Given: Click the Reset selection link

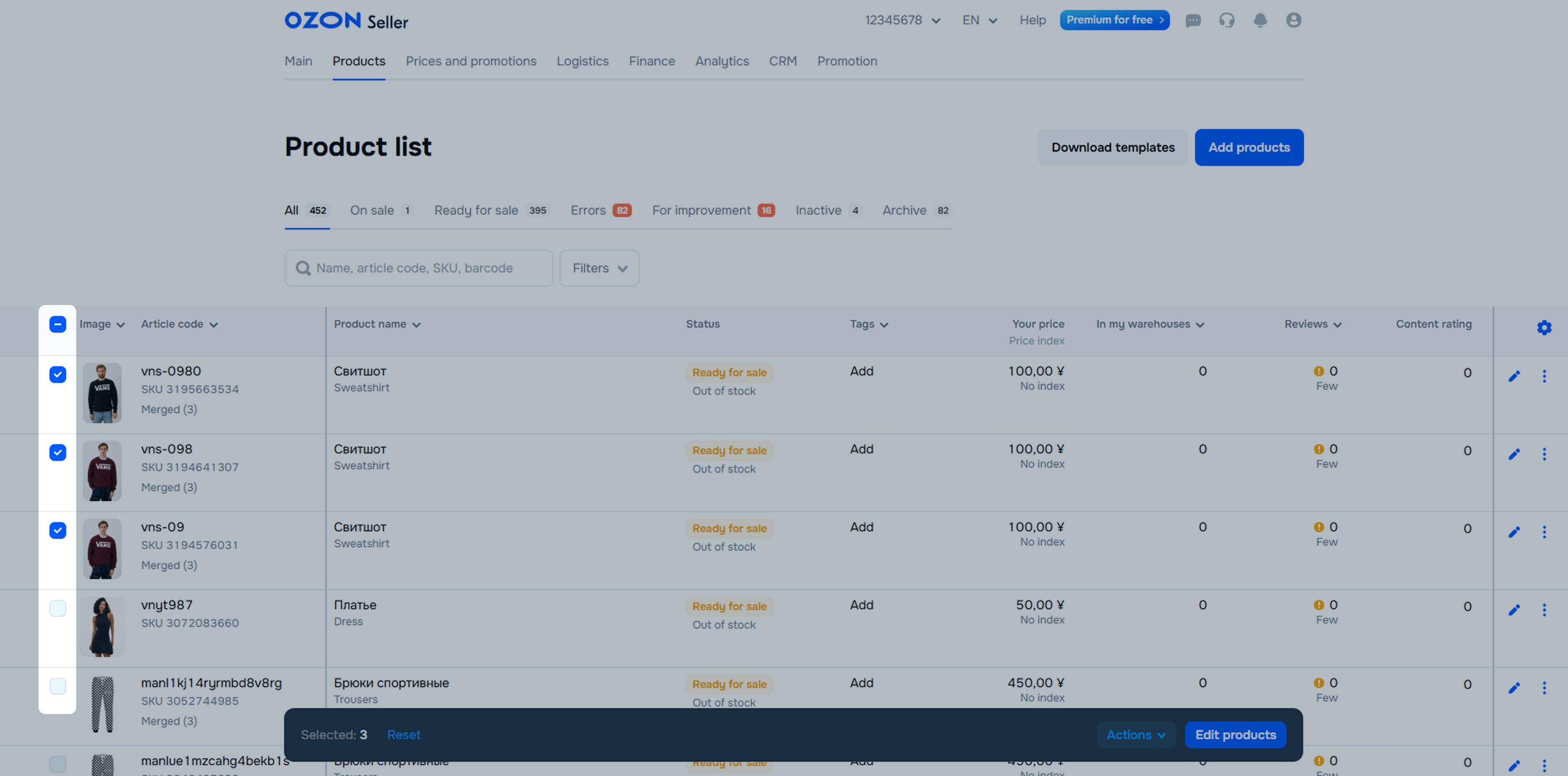Looking at the screenshot, I should (x=404, y=735).
